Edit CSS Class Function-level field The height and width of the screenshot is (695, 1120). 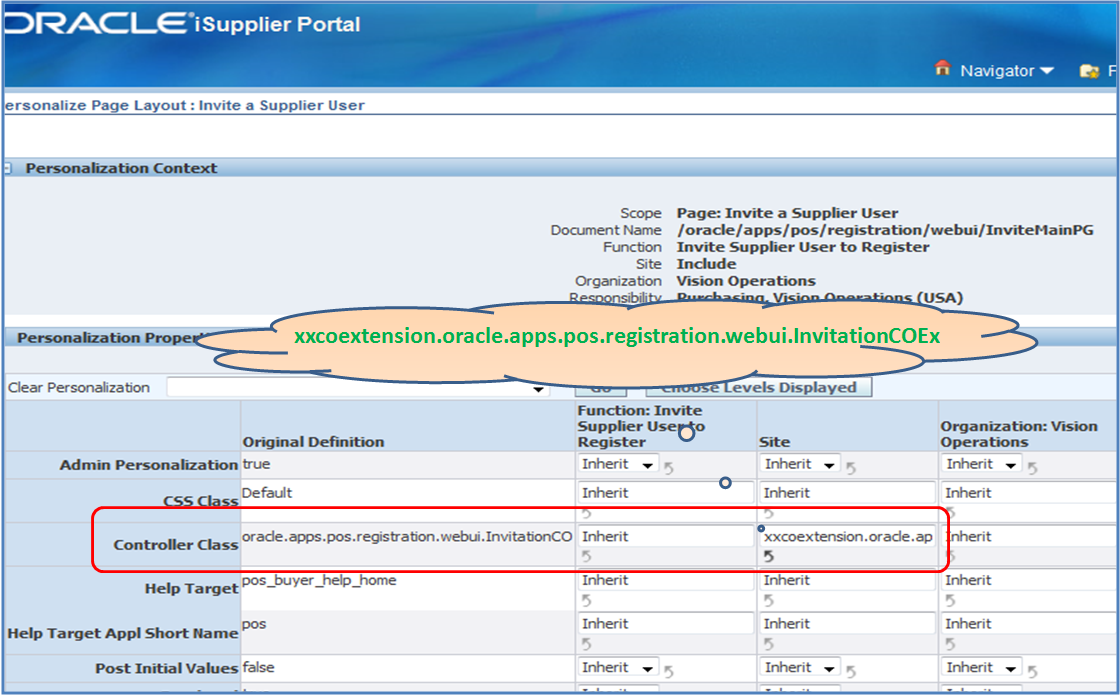[x=666, y=493]
